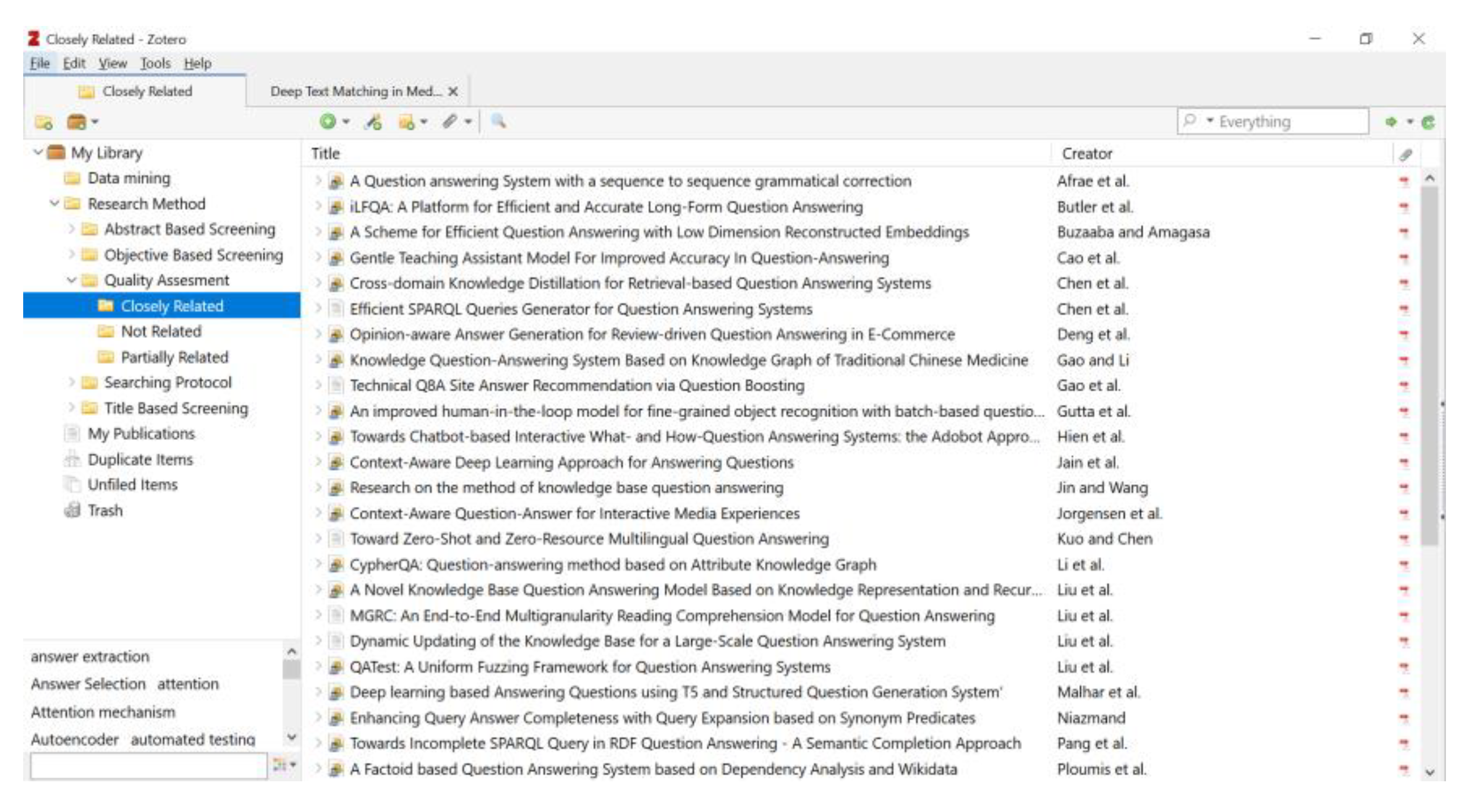Add item by identifier with the magic wand

click(x=373, y=121)
